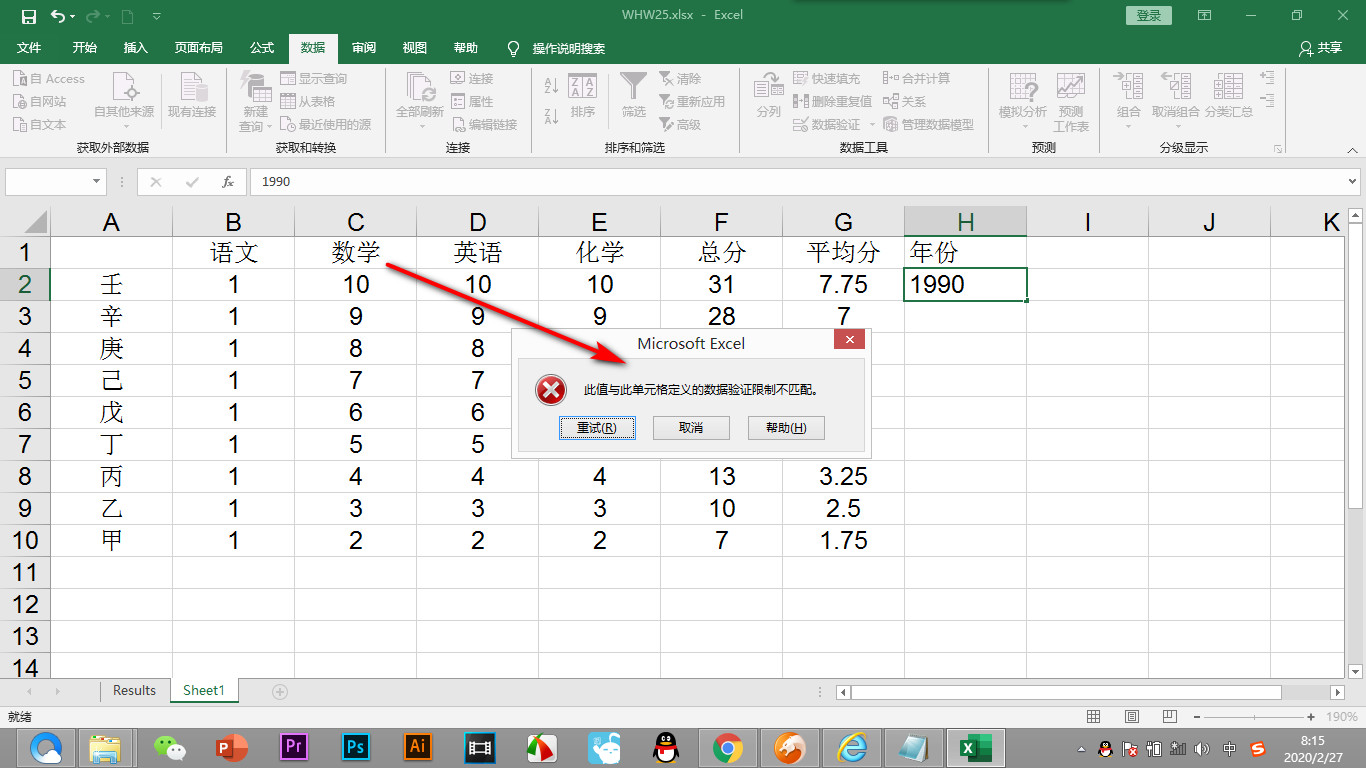Switch to the 公式 ribbon tab
The height and width of the screenshot is (768, 1366).
click(262, 48)
